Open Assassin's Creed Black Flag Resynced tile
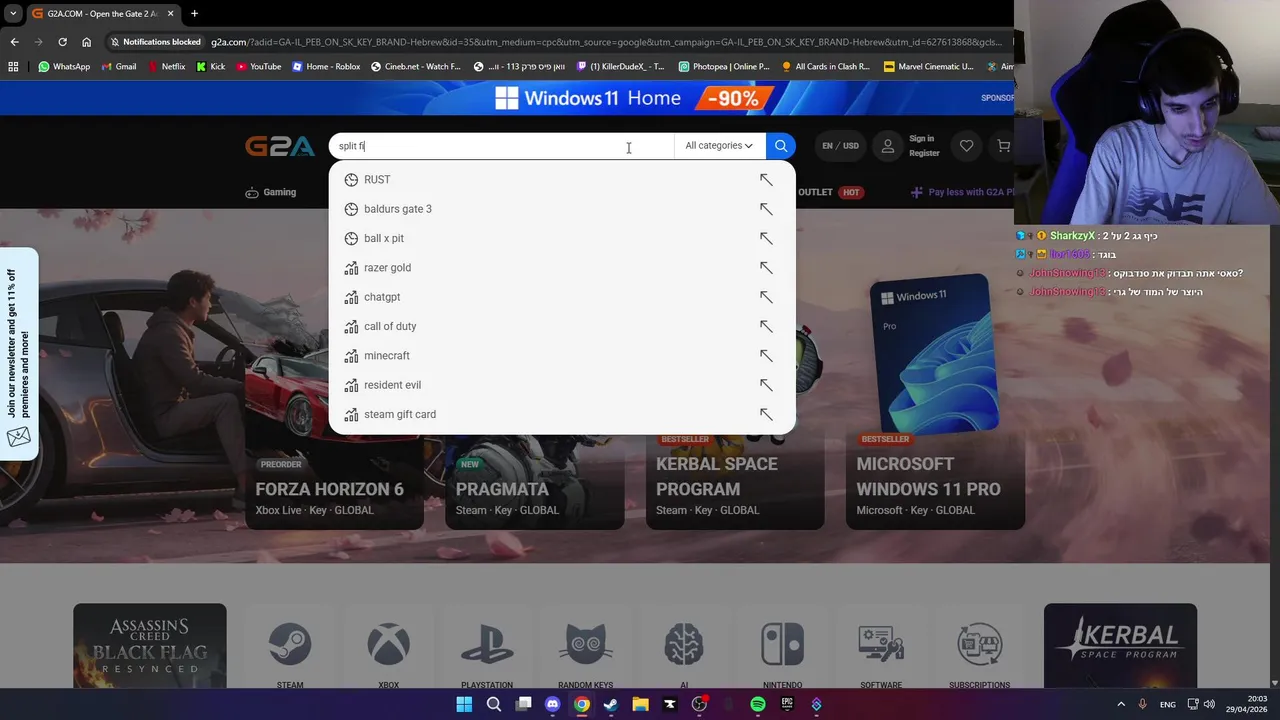 click(x=150, y=646)
